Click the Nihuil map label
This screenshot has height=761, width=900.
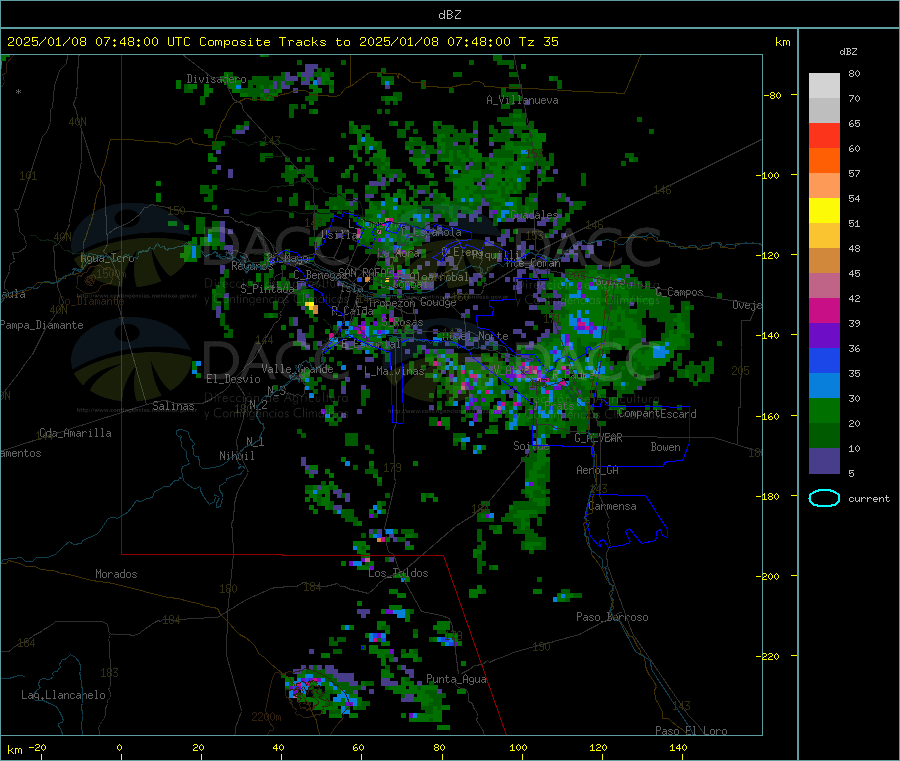[x=236, y=456]
